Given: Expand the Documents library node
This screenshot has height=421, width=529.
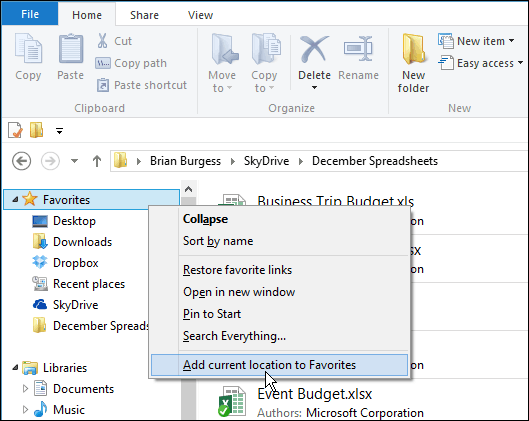Looking at the screenshot, I should (x=25, y=389).
